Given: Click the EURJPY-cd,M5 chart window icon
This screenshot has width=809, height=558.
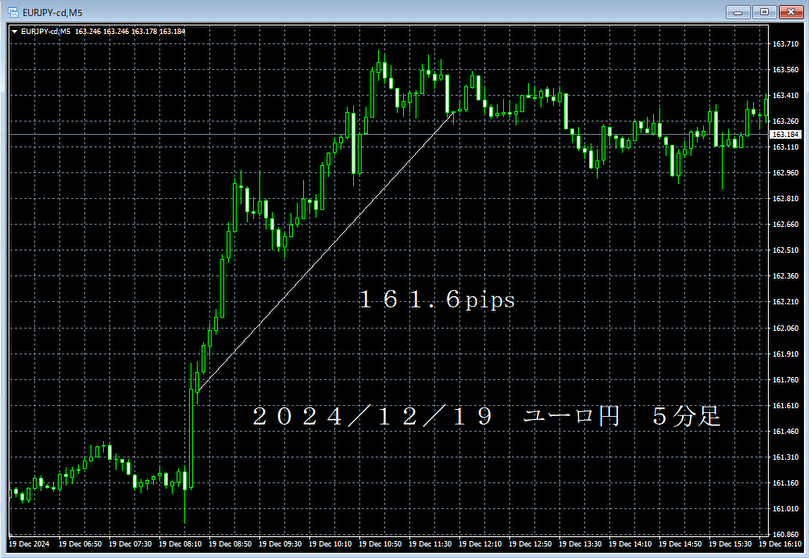Looking at the screenshot, I should tap(13, 12).
